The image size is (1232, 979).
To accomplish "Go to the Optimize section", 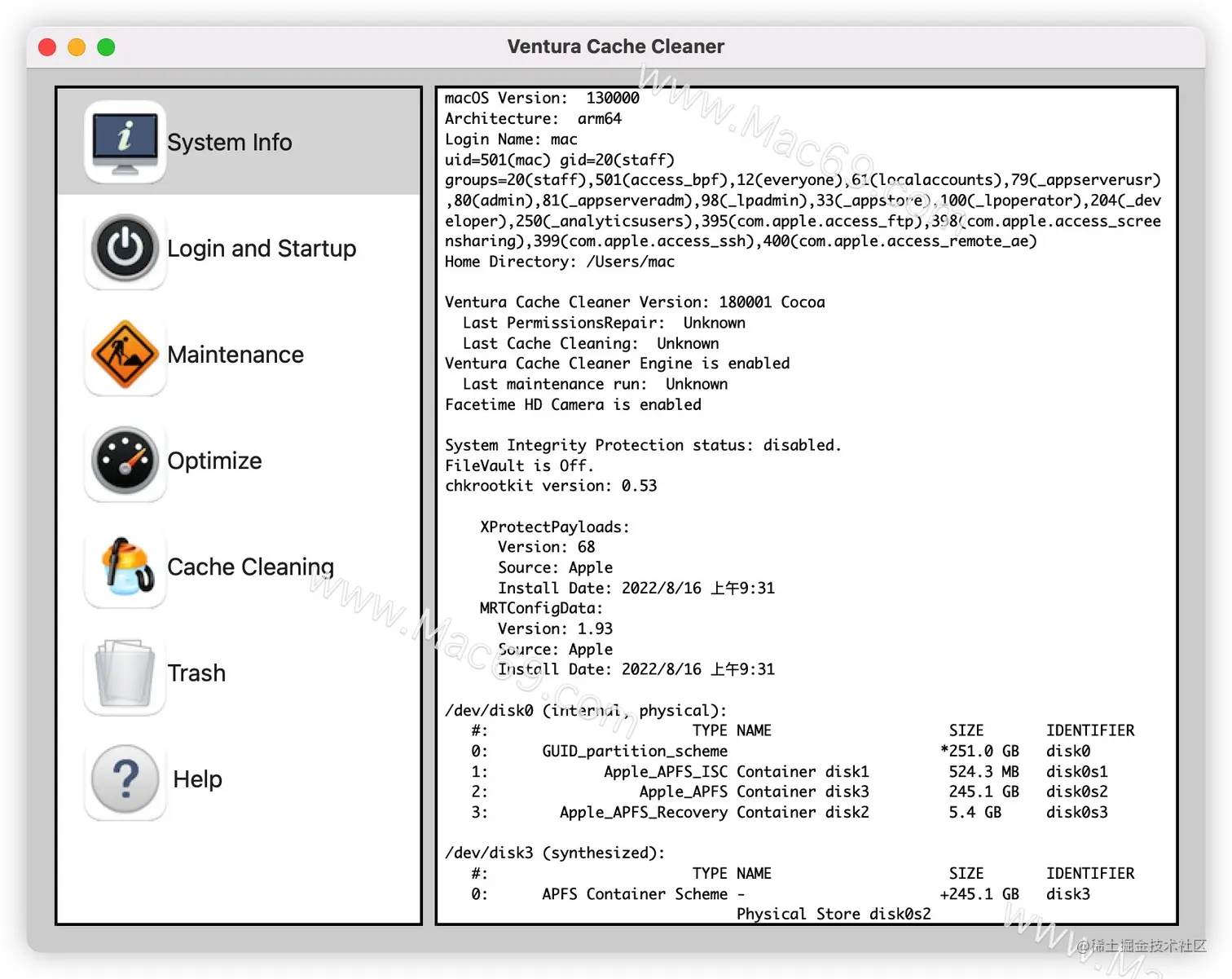I will pos(214,461).
